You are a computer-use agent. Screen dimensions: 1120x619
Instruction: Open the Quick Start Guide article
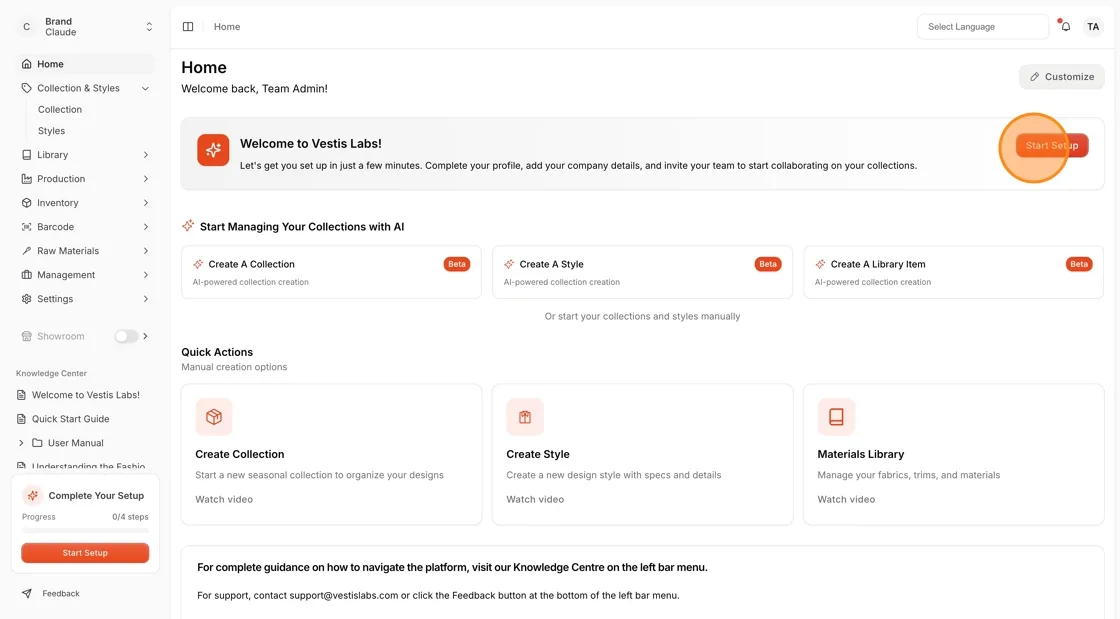pos(70,419)
